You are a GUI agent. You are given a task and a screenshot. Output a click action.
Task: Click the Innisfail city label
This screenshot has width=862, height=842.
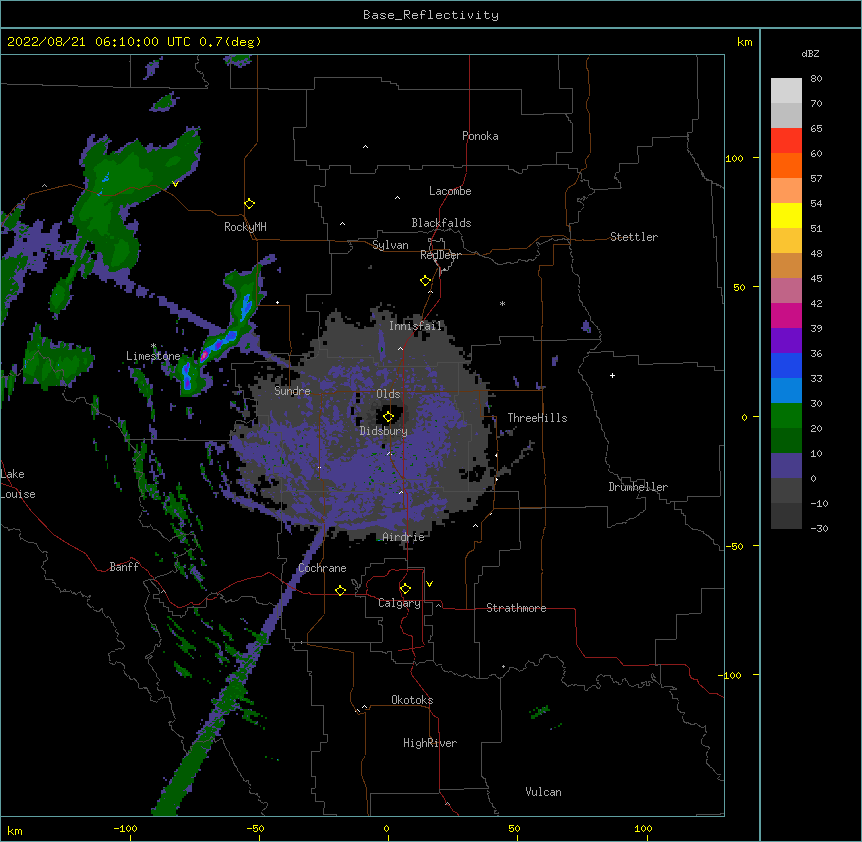point(415,326)
